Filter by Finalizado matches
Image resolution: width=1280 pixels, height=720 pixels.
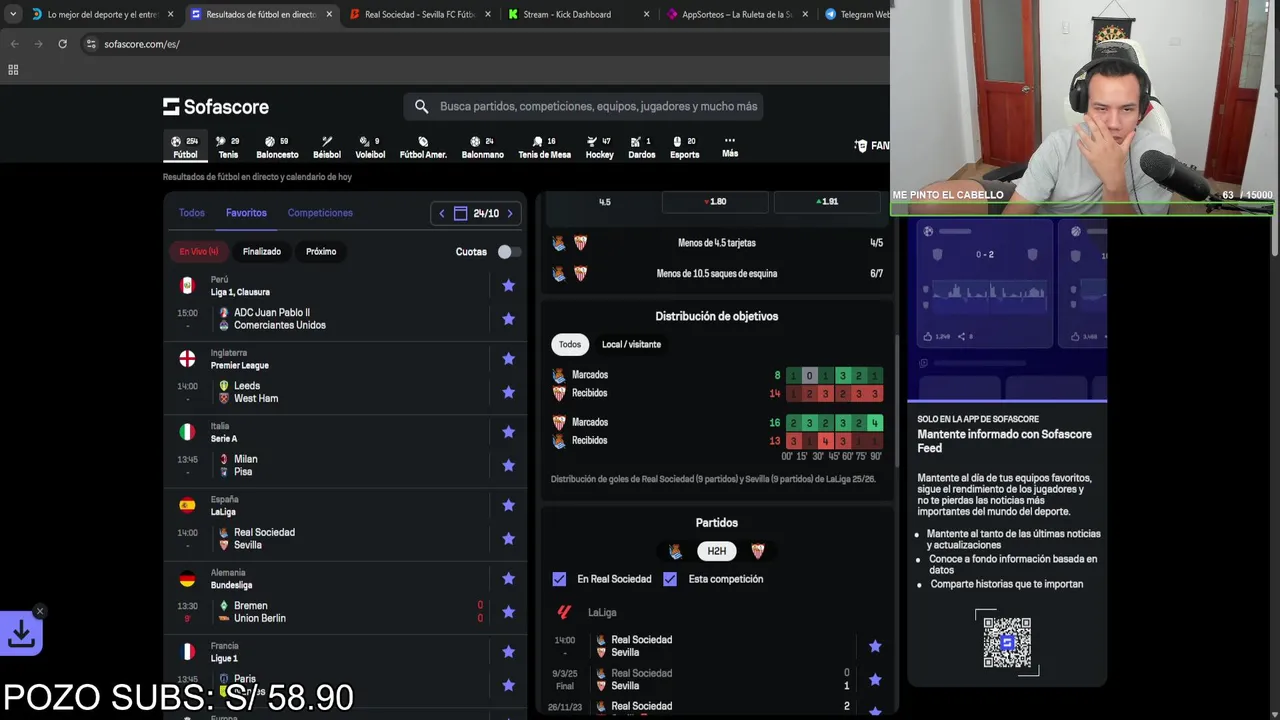(262, 251)
